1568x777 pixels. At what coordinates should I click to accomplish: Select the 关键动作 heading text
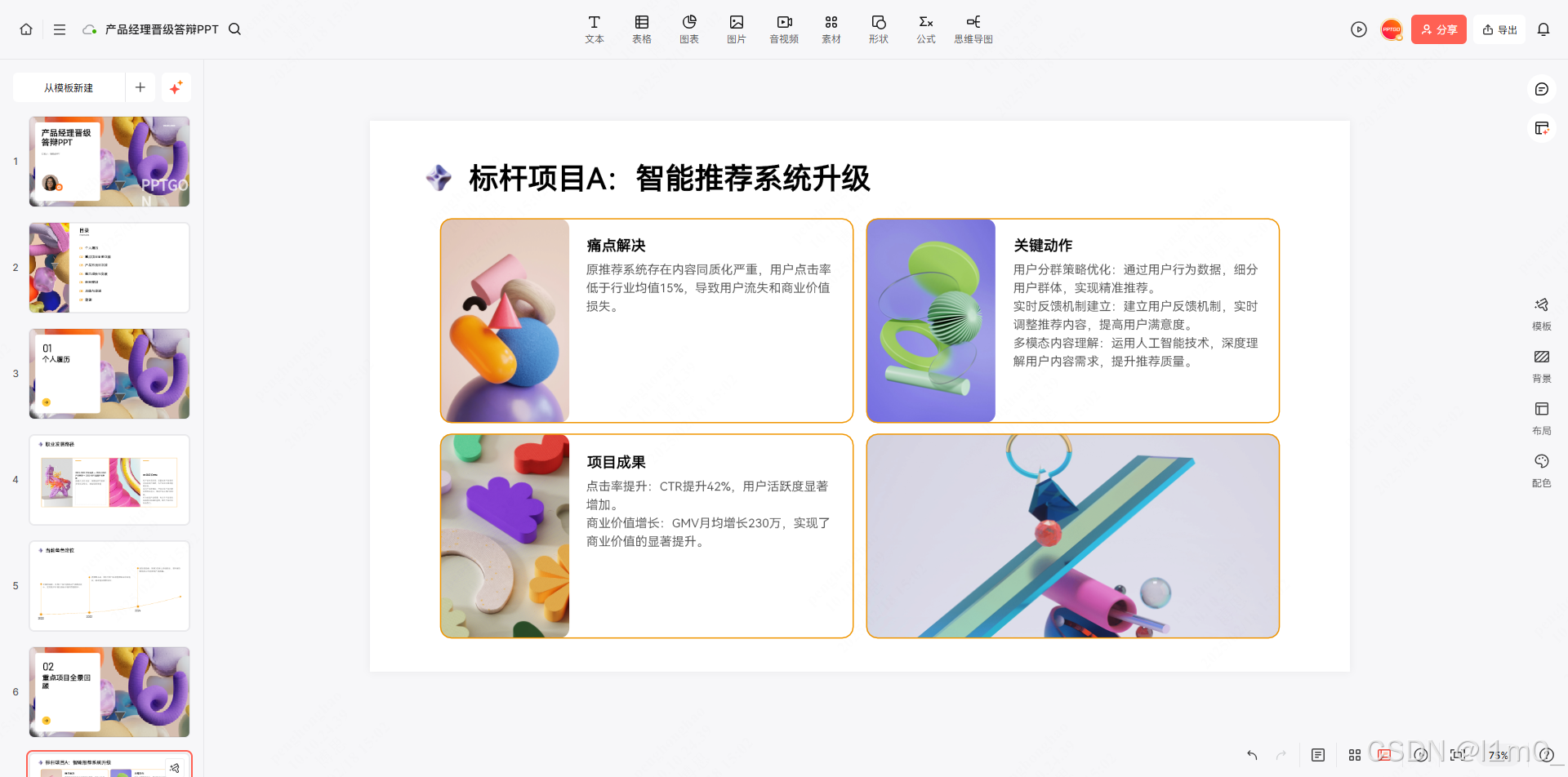point(1043,245)
